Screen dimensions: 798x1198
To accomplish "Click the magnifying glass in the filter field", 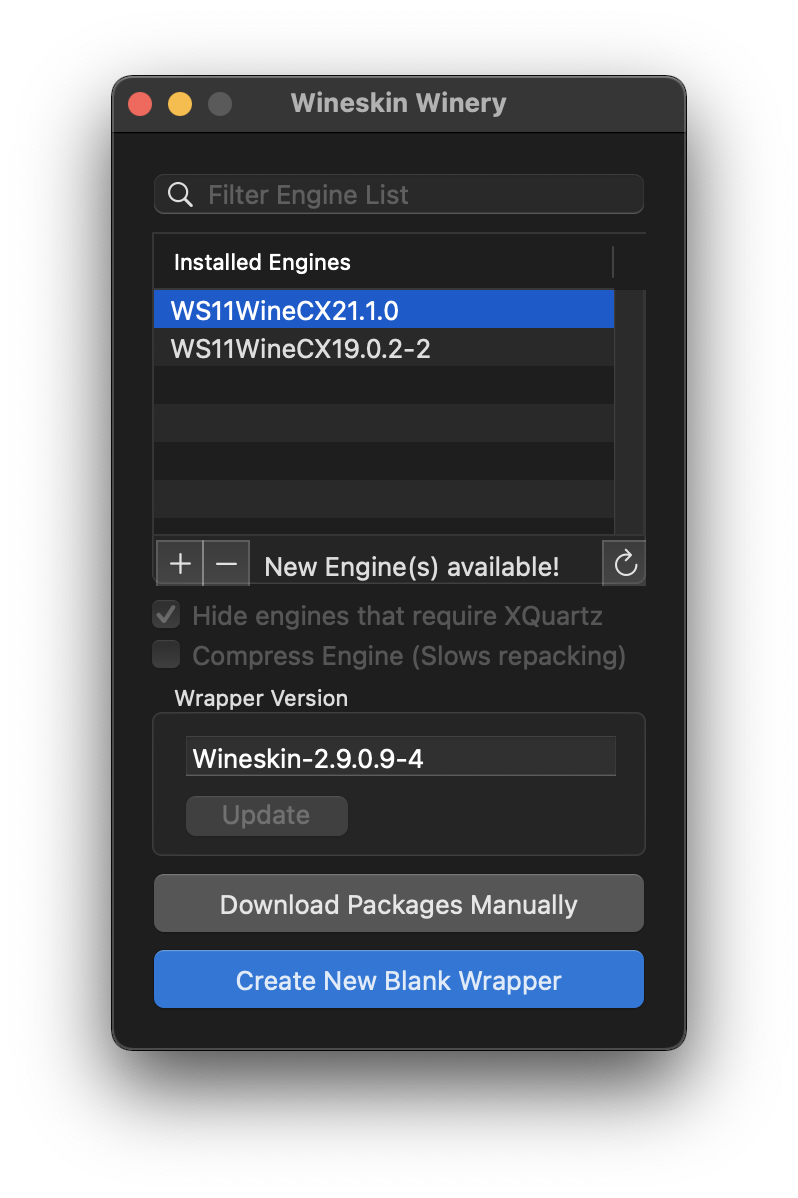I will point(180,193).
